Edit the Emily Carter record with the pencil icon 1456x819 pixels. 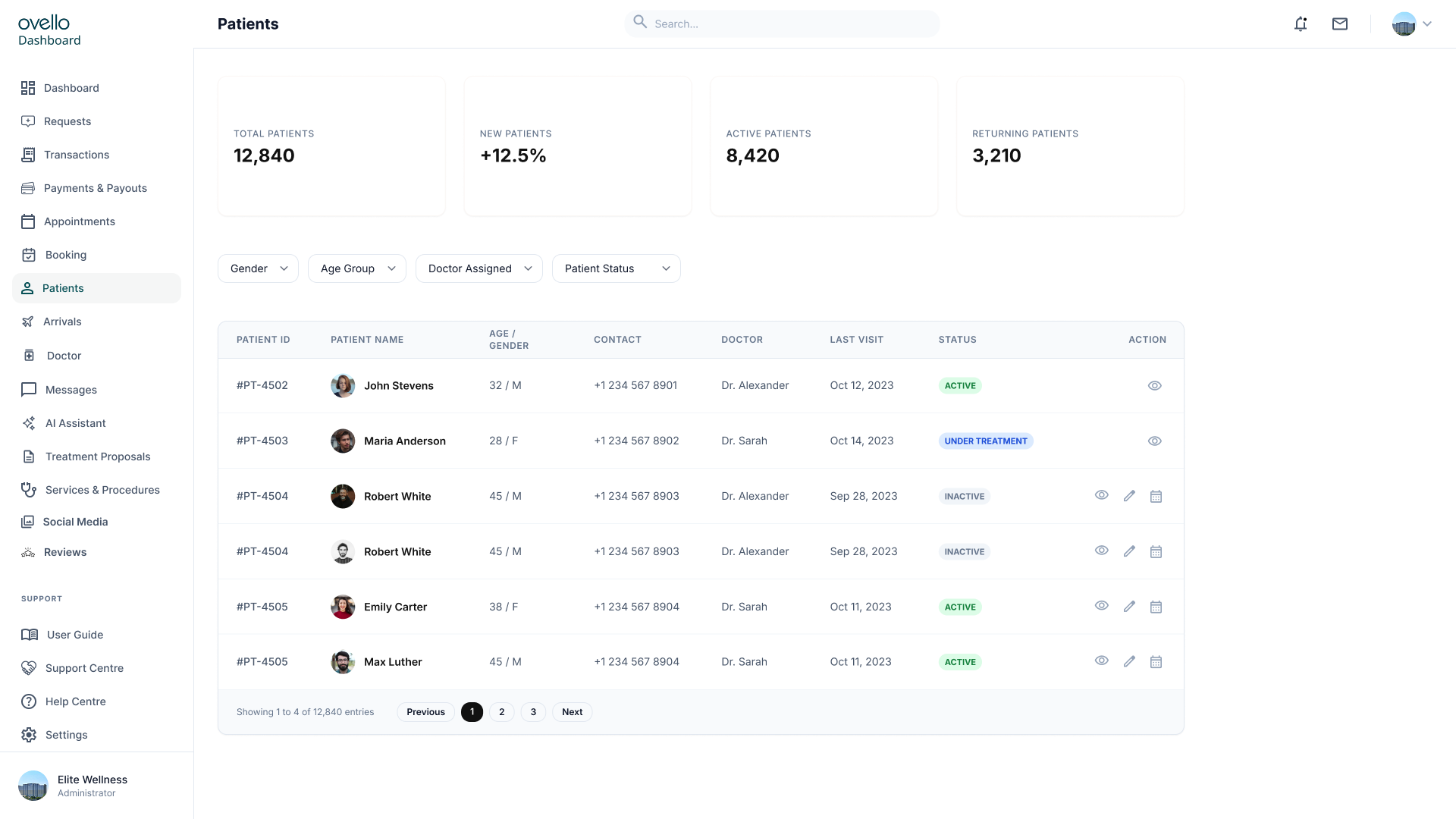1129,607
